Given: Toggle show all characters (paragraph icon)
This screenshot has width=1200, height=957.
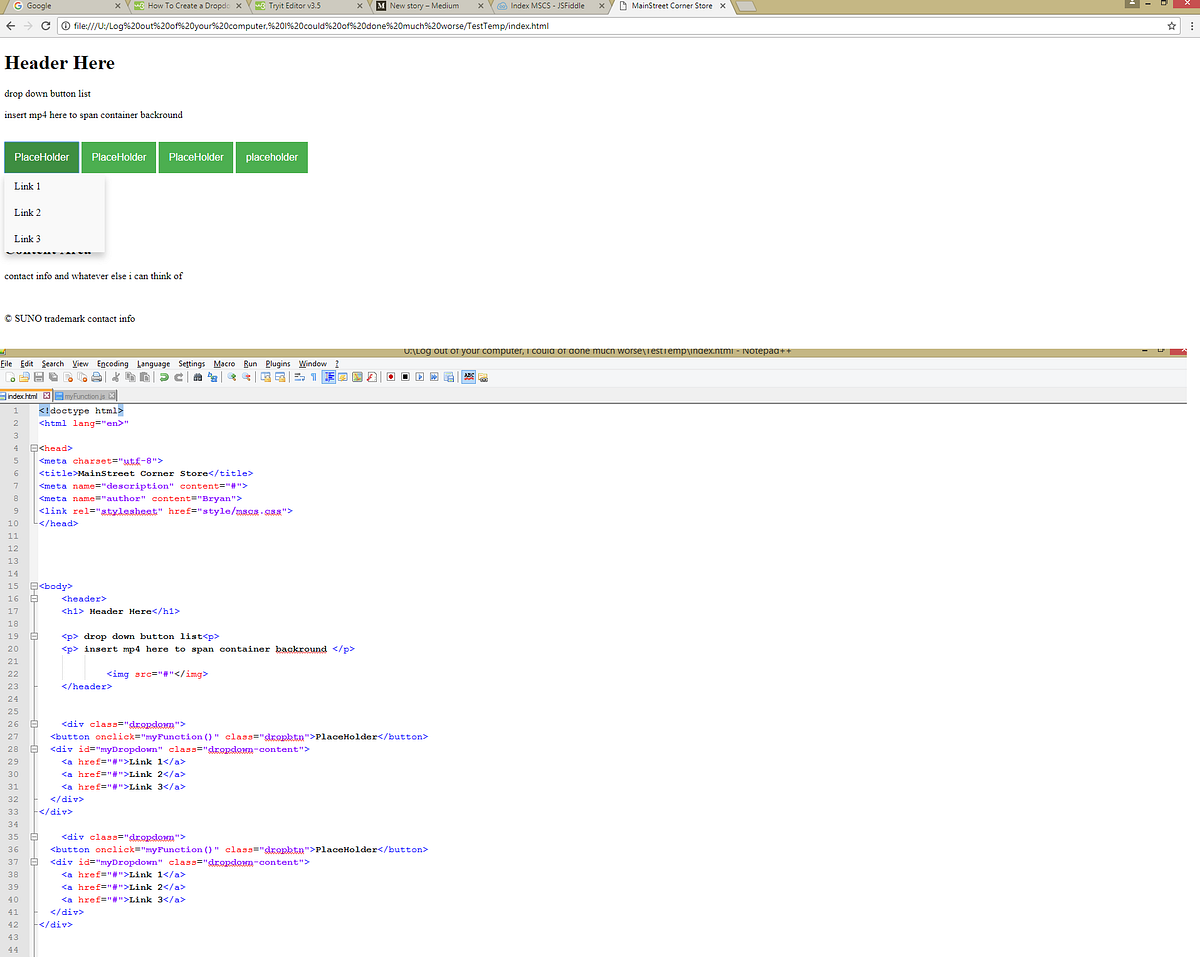Looking at the screenshot, I should pyautogui.click(x=311, y=377).
